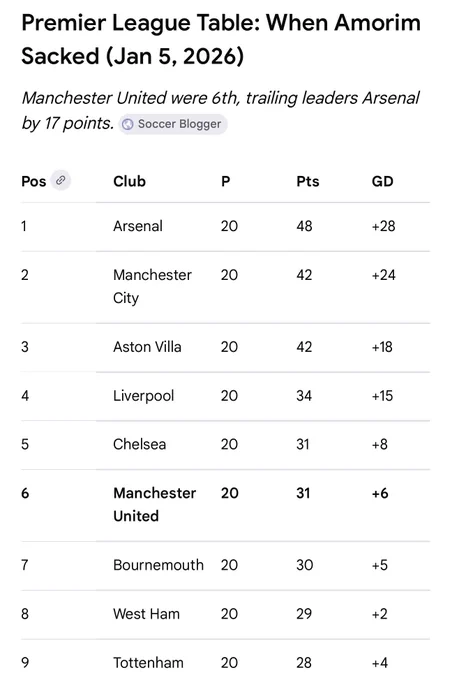
Task: Click the globe icon in Soccer Blogger chip
Action: click(x=127, y=124)
